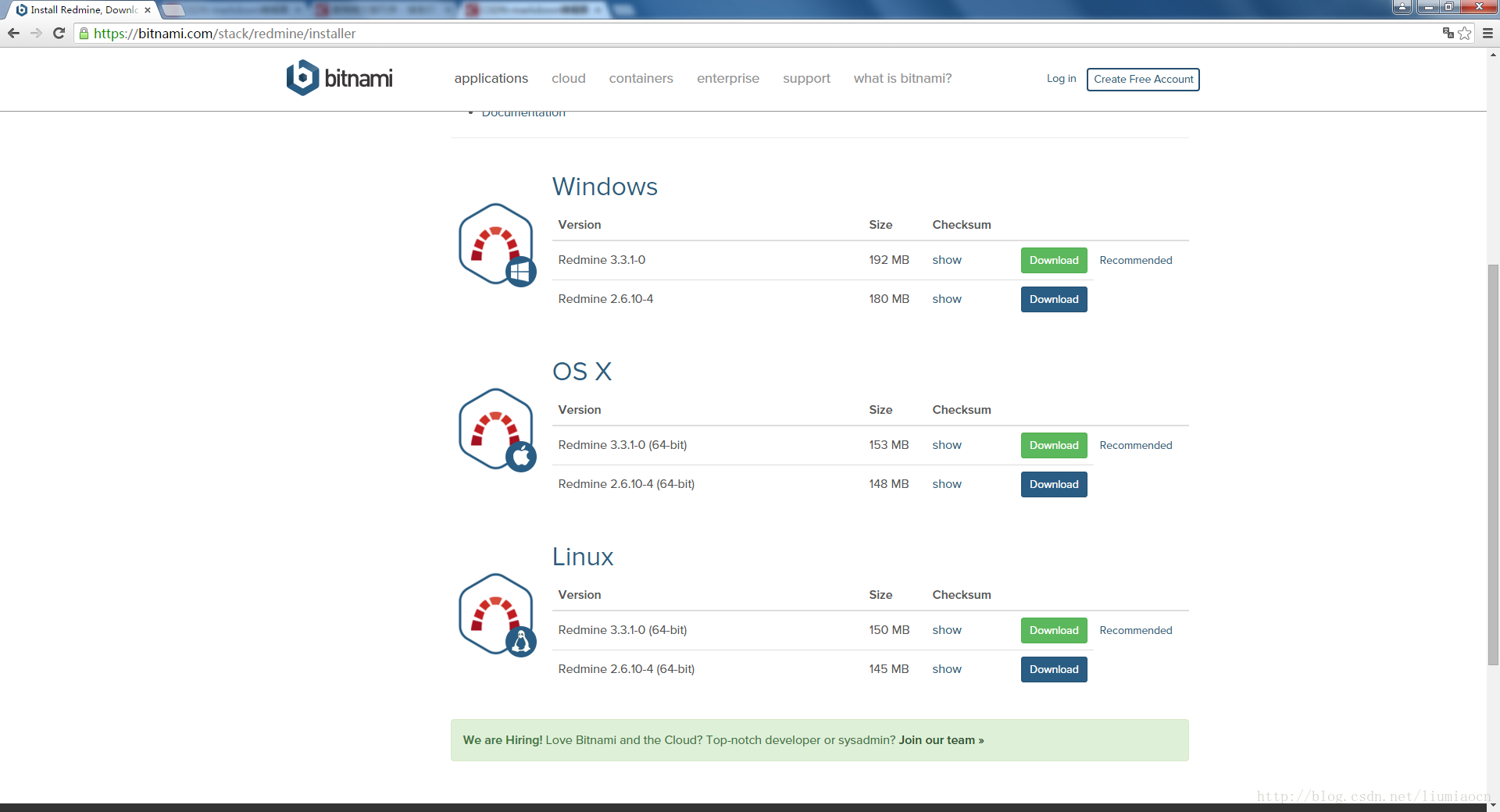Viewport: 1500px width, 812px height.
Task: Click the Bitnami logo in header
Action: (x=339, y=78)
